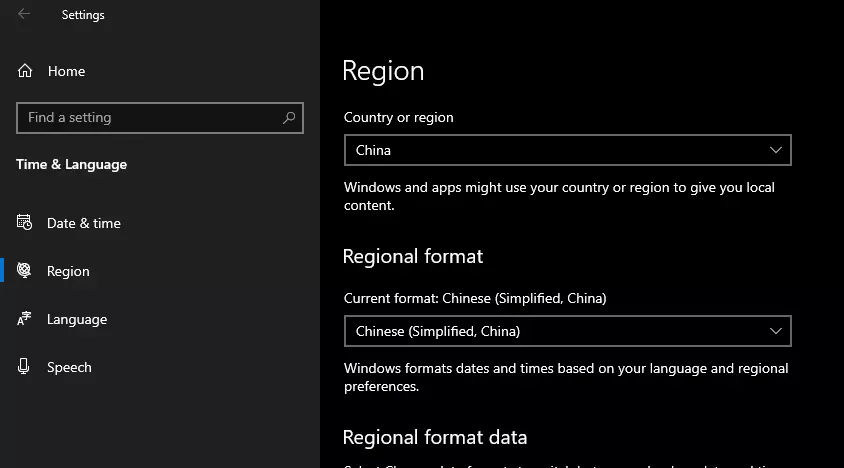Click the Home house icon

[25, 71]
